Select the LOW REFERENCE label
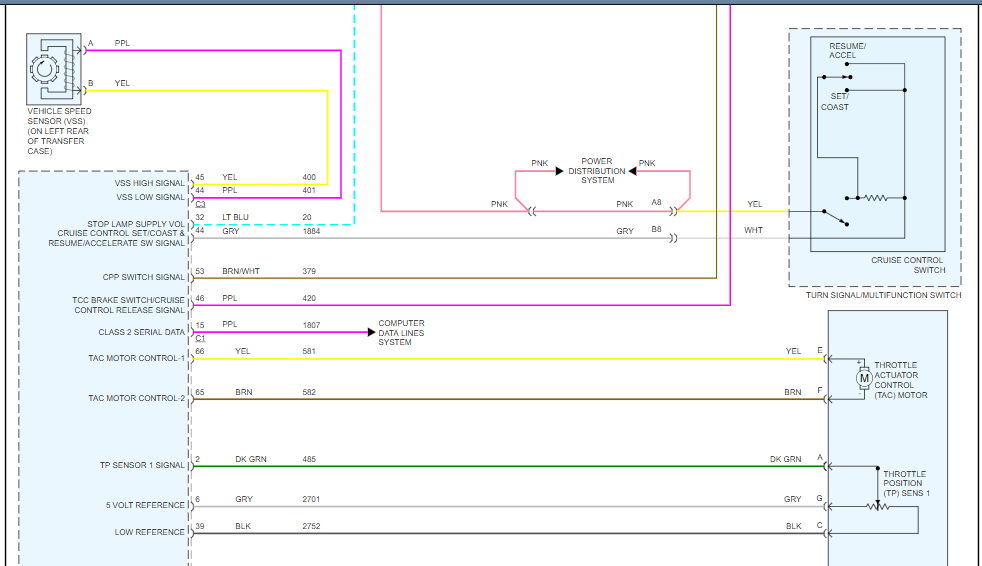The height and width of the screenshot is (566, 982). coord(150,532)
